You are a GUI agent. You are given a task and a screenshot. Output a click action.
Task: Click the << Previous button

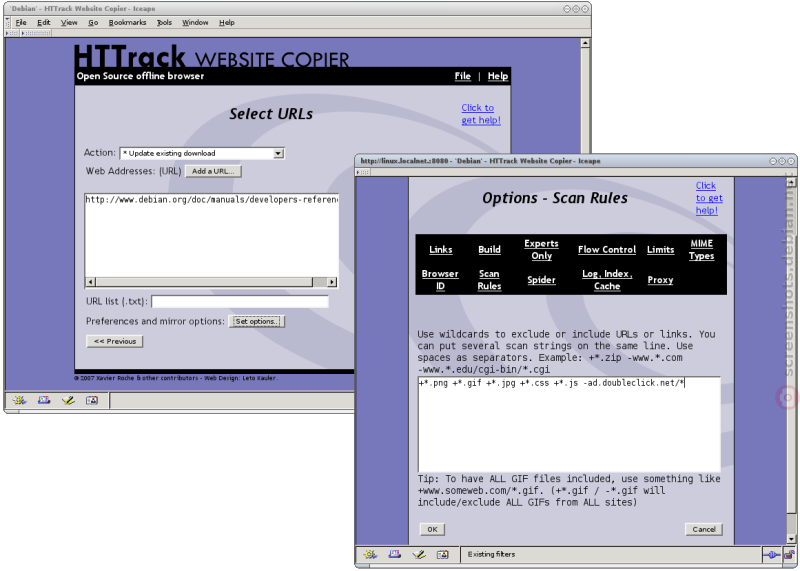pyautogui.click(x=115, y=341)
